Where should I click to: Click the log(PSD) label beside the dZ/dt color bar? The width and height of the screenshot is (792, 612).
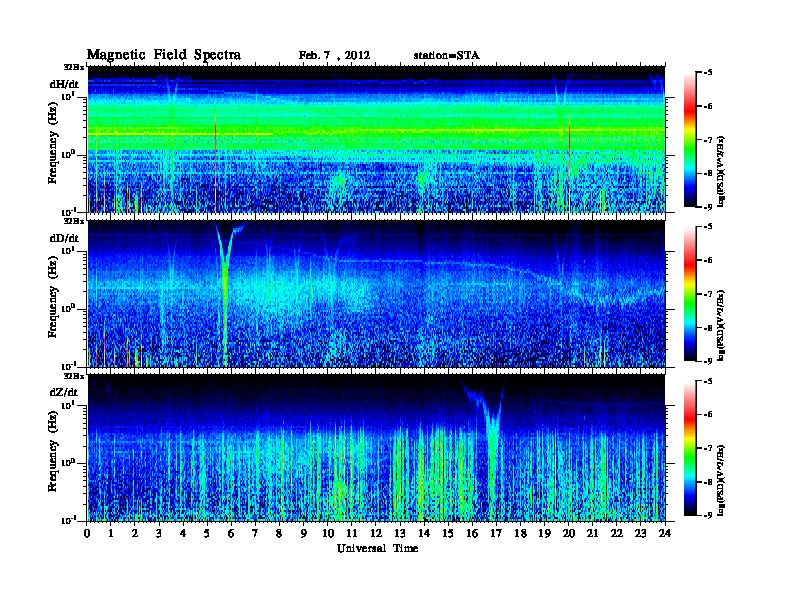723,480
